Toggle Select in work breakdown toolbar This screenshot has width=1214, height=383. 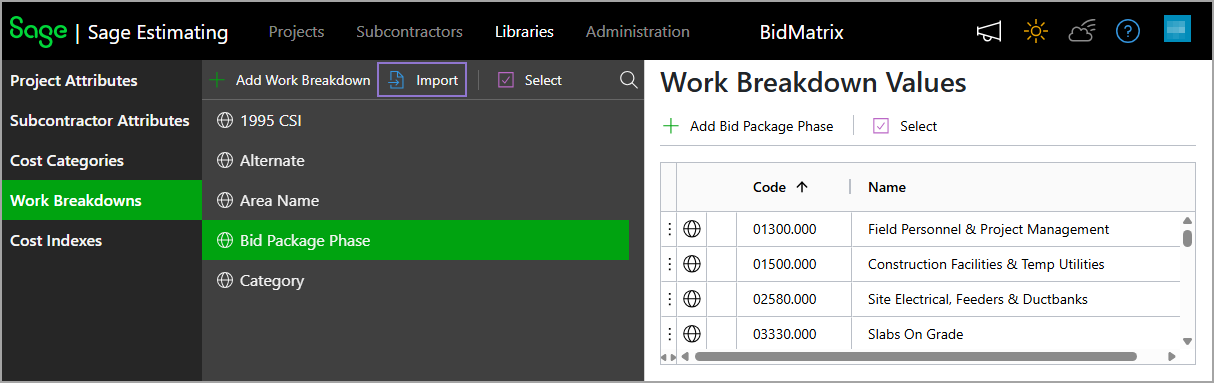point(529,80)
